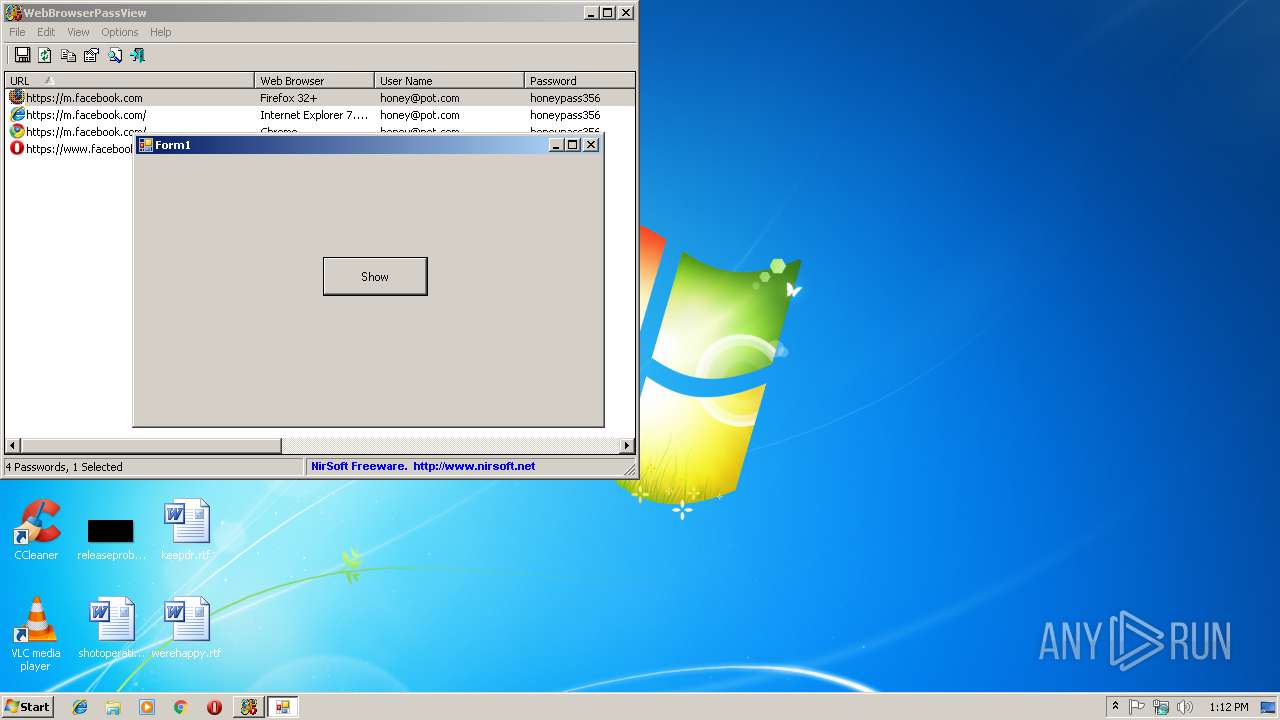1280x720 pixels.
Task: Sort by the URL column header
Action: [x=130, y=81]
